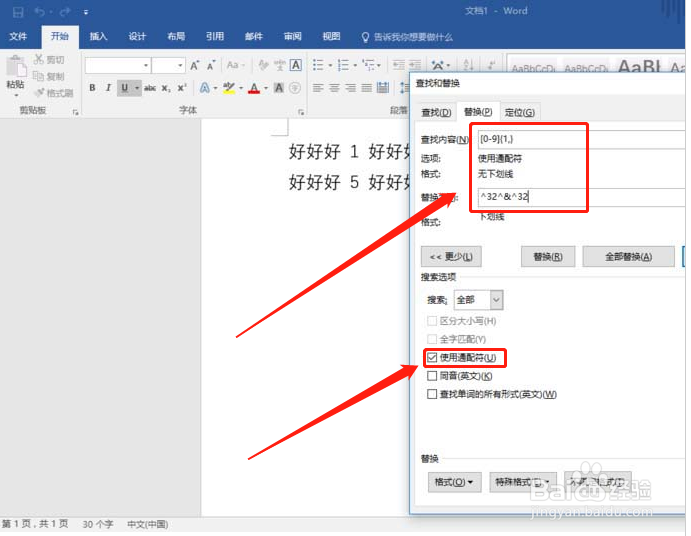Toggle Italic formatting

click(108, 88)
